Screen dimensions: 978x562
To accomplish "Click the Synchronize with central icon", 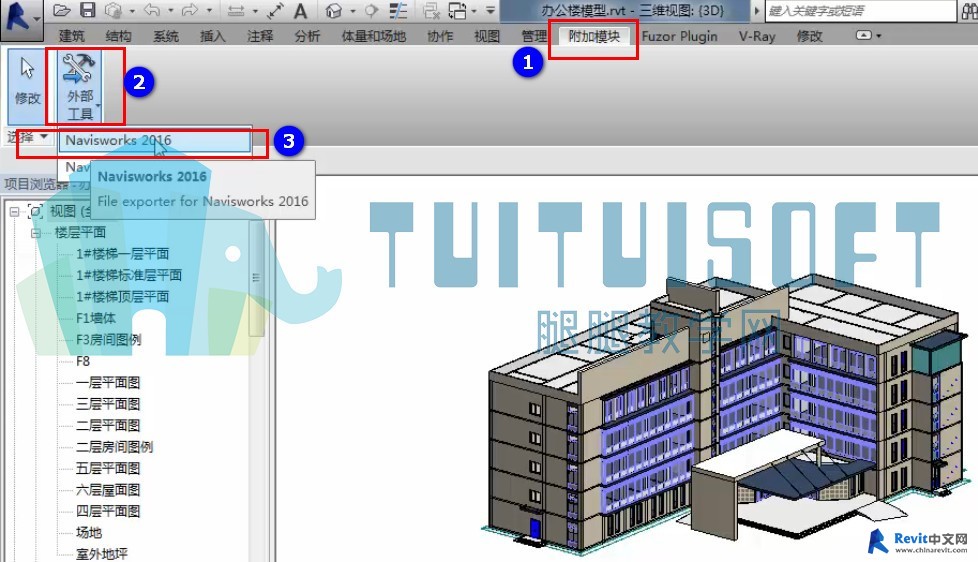I will point(114,10).
